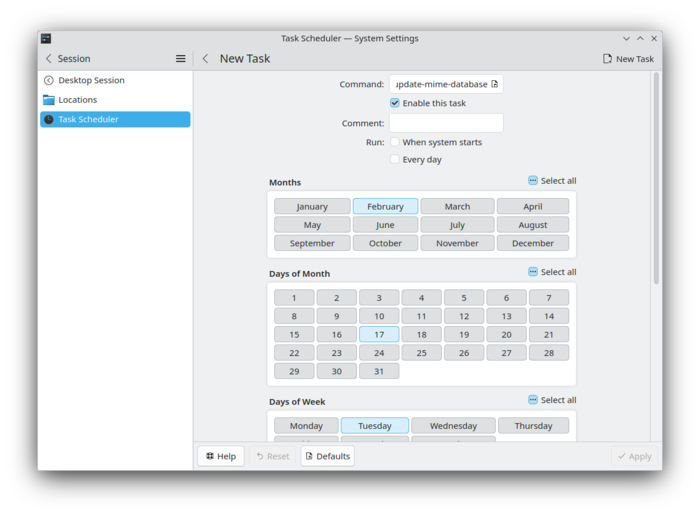Open the hamburger menu in the sidebar header
This screenshot has height=515, width=700.
pos(180,58)
